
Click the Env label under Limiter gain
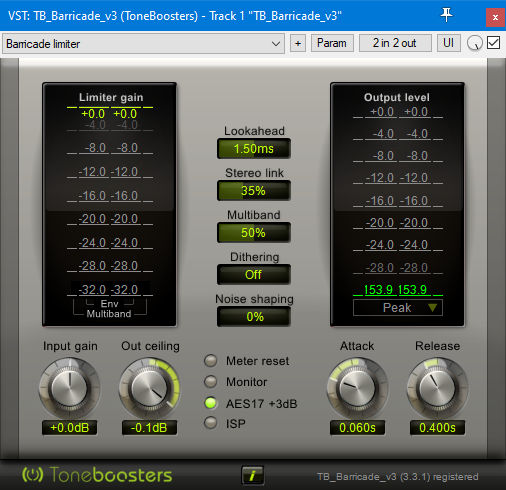(x=109, y=304)
